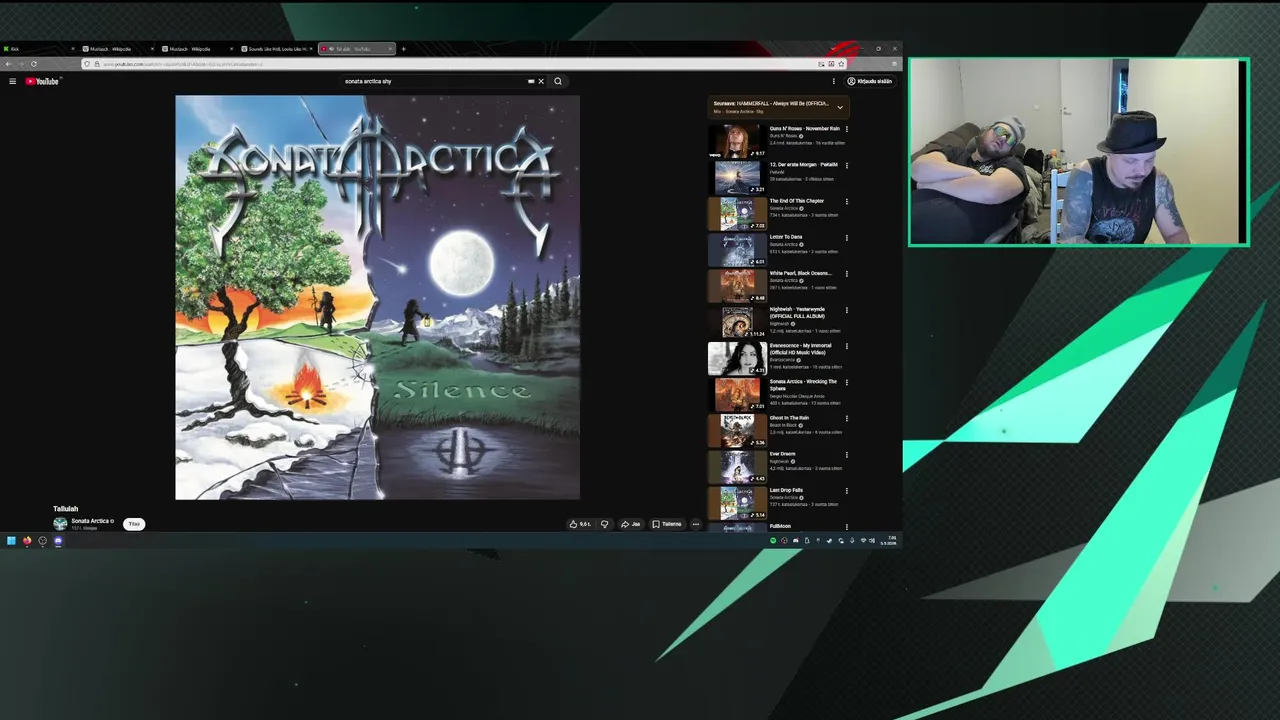Play 'Letter To Dana' from suggestions

point(786,237)
